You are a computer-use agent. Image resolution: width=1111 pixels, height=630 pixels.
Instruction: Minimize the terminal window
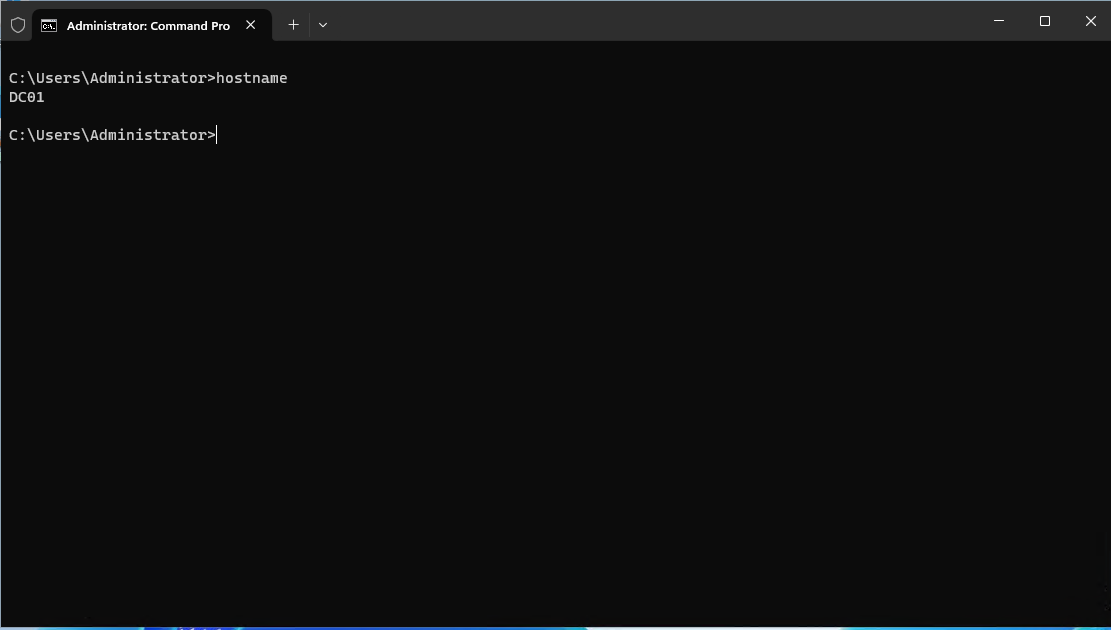pos(999,21)
